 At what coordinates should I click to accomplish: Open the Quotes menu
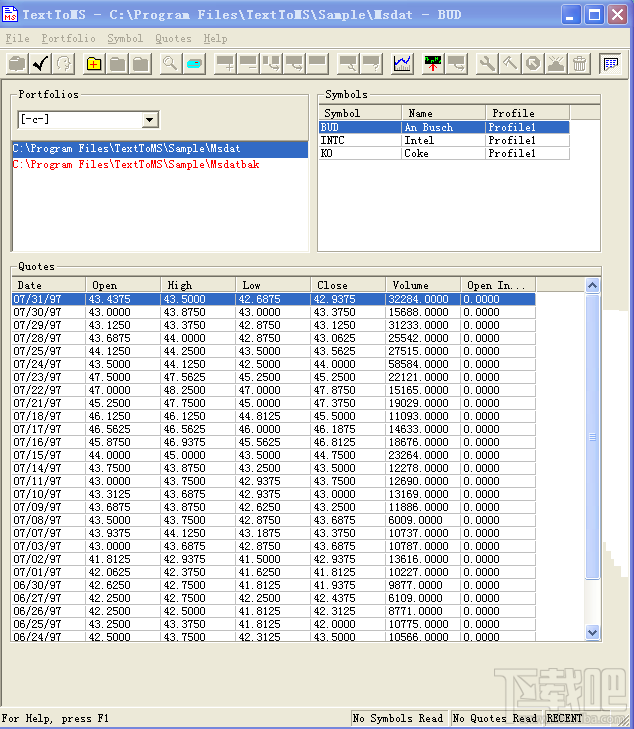pyautogui.click(x=173, y=38)
